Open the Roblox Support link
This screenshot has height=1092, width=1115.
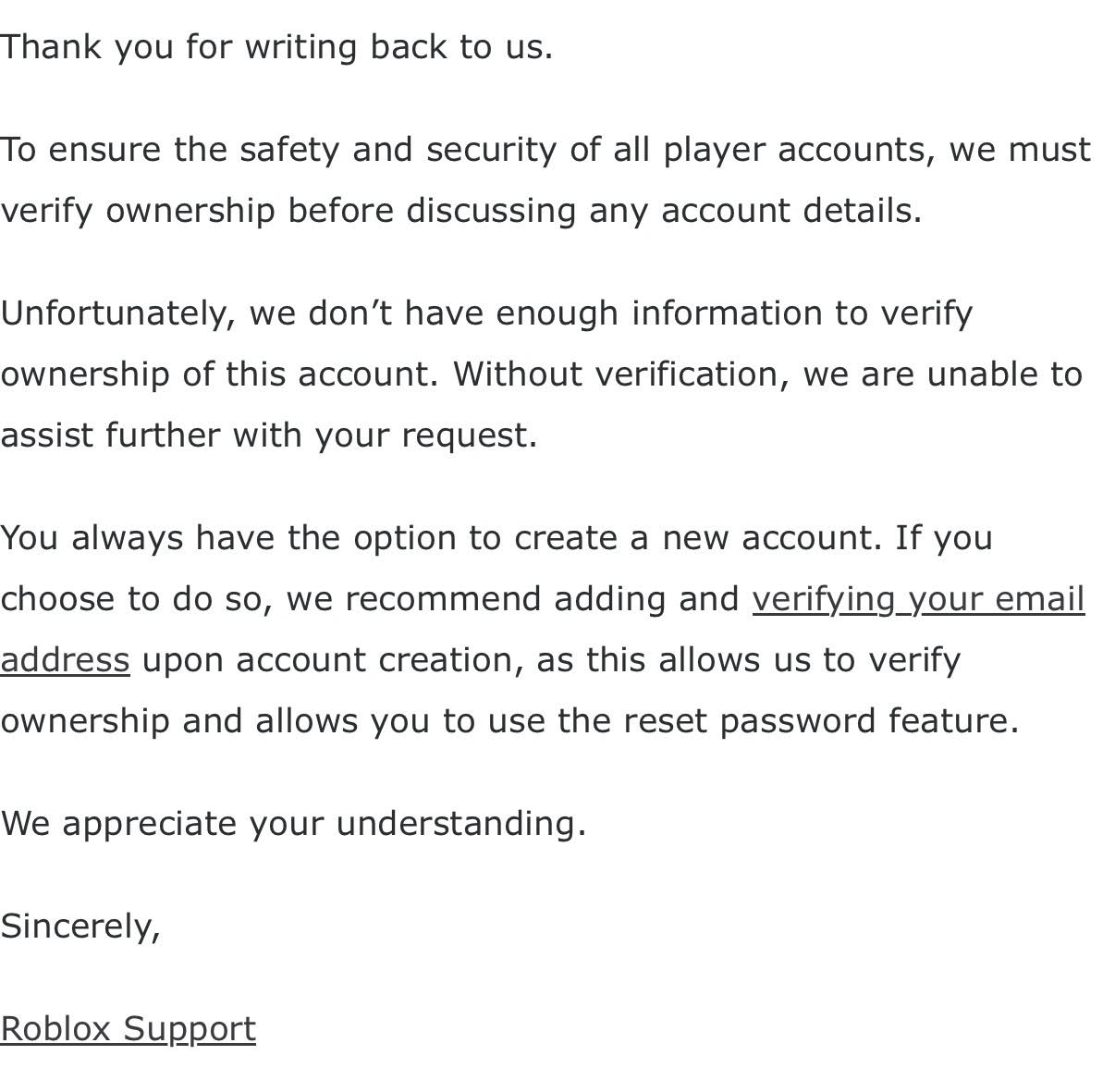(x=128, y=1029)
